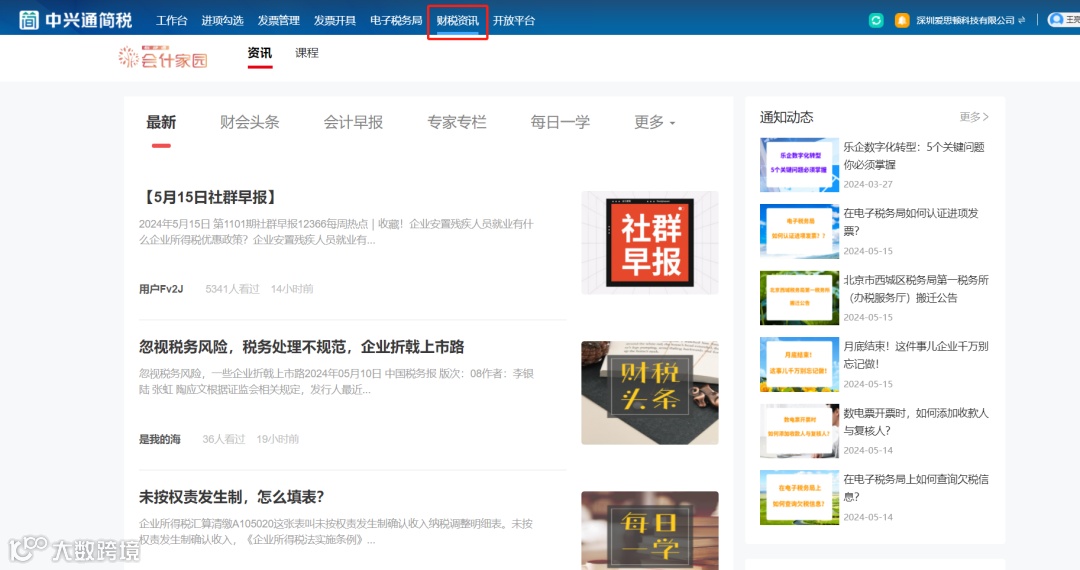Open article 未按权责发生制，怎么填表？
Screen dimensions: 1080x570
231,497
